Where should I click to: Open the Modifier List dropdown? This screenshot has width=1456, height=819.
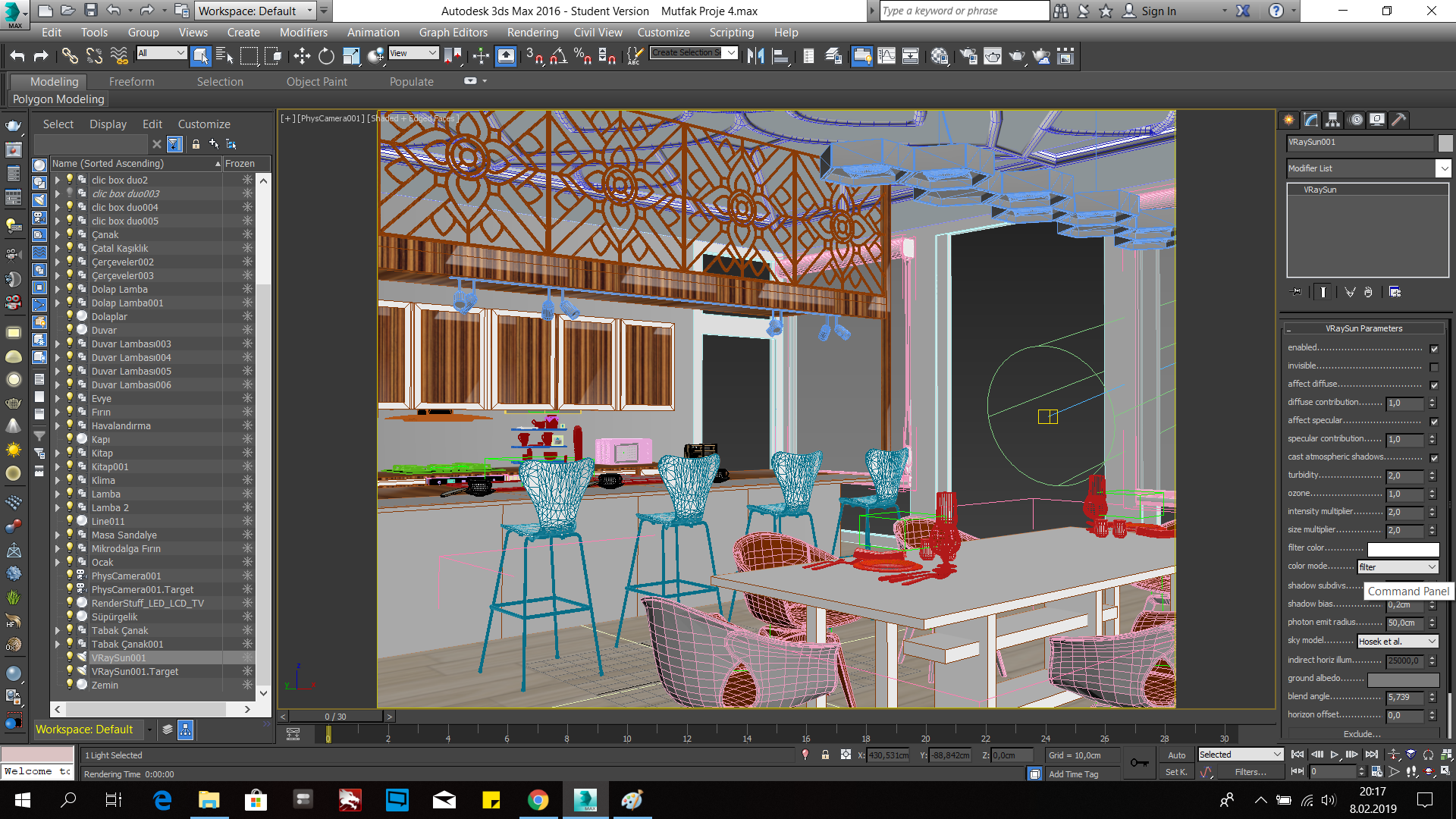pos(1444,168)
